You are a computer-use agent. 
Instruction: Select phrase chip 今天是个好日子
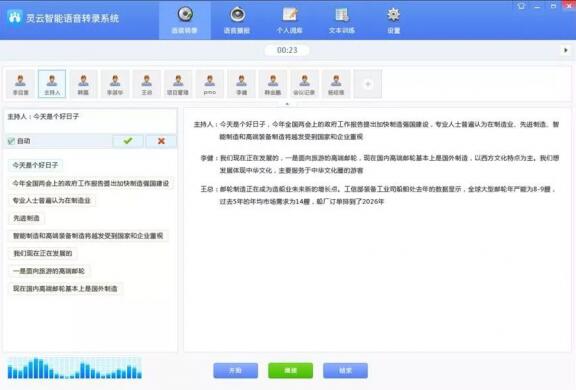35,165
